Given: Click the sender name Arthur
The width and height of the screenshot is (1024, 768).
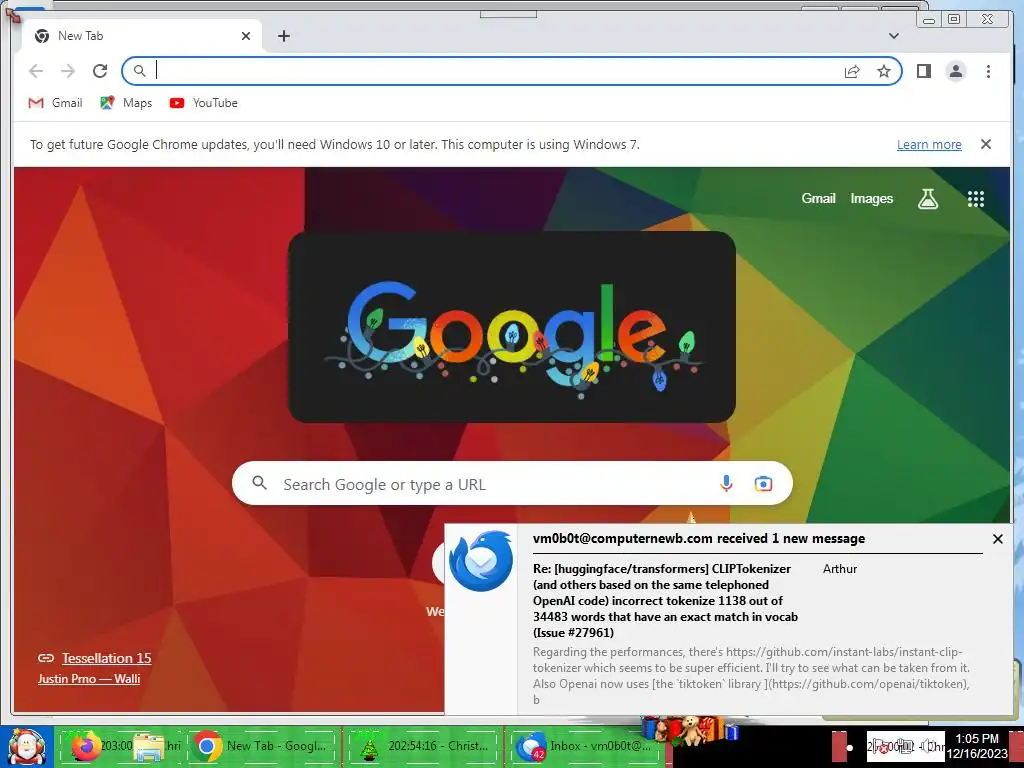Looking at the screenshot, I should coord(840,569).
